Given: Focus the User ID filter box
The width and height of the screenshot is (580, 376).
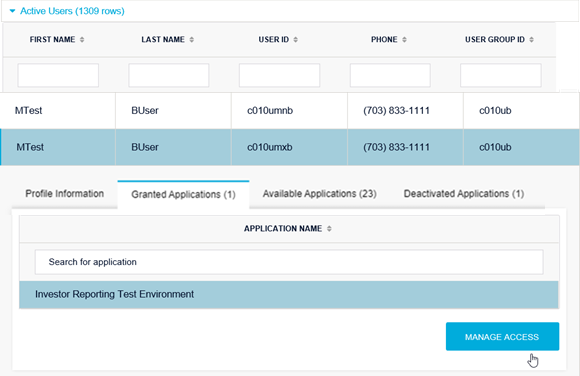Looking at the screenshot, I should 279,75.
